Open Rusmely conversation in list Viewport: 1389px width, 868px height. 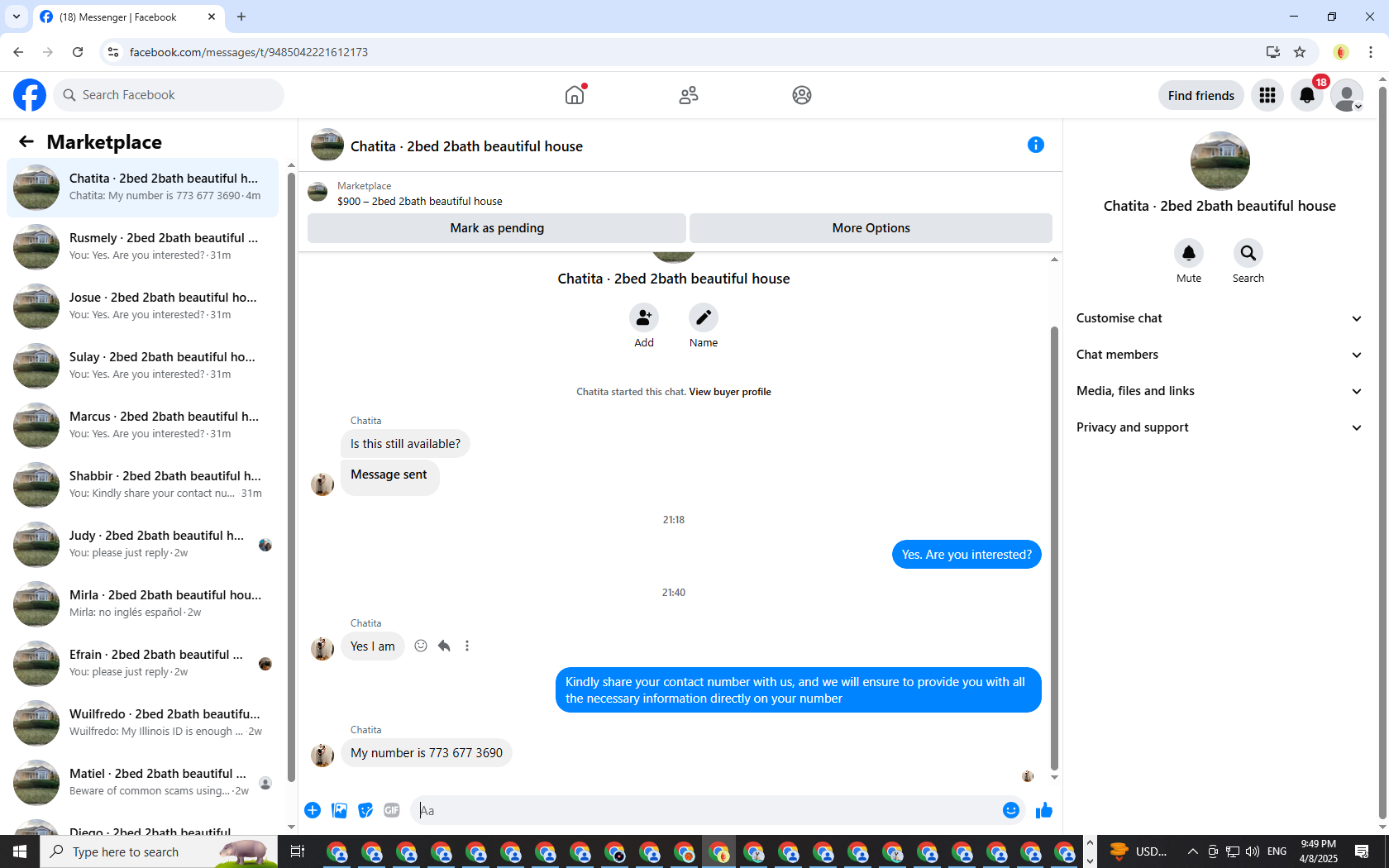pos(142,247)
